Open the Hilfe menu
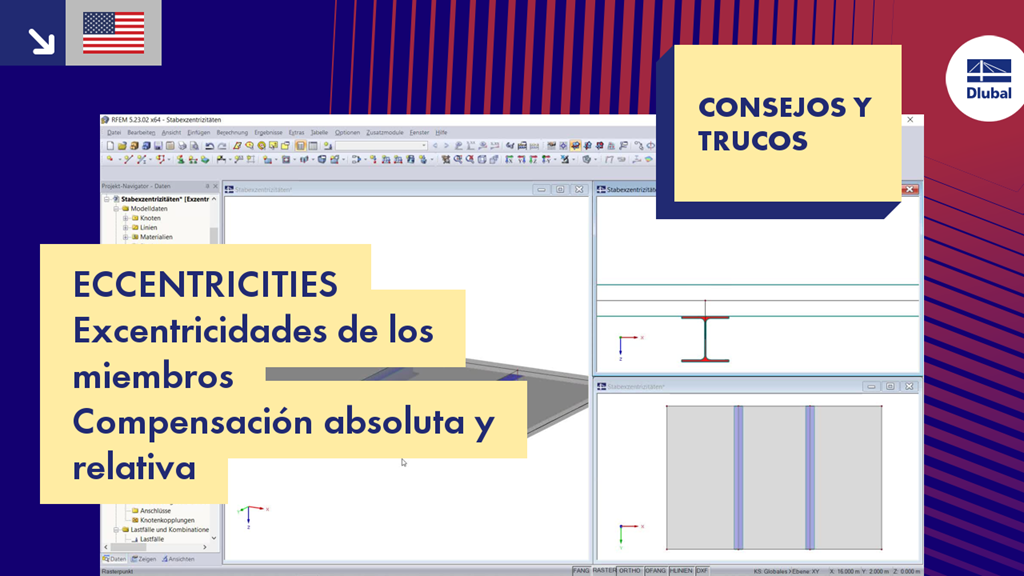The height and width of the screenshot is (576, 1024). click(x=441, y=133)
